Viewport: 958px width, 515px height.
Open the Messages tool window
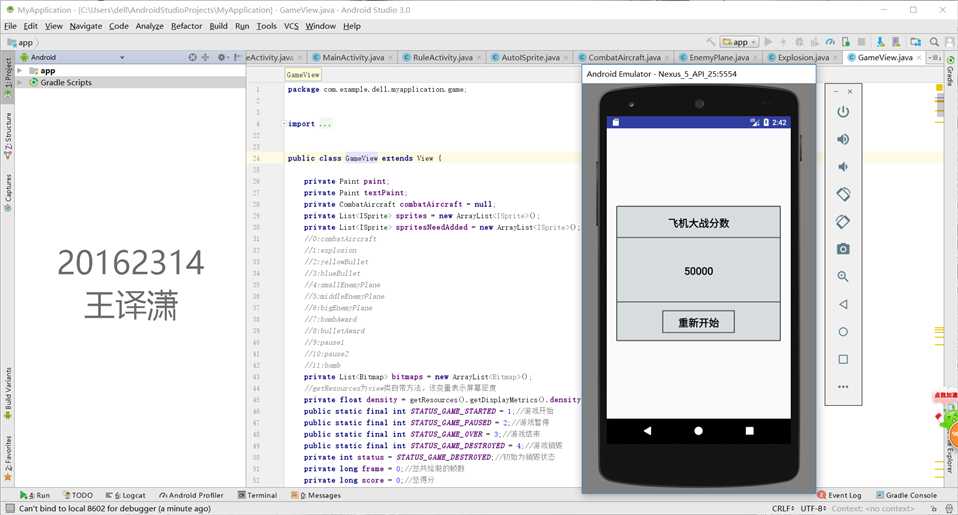pos(316,495)
